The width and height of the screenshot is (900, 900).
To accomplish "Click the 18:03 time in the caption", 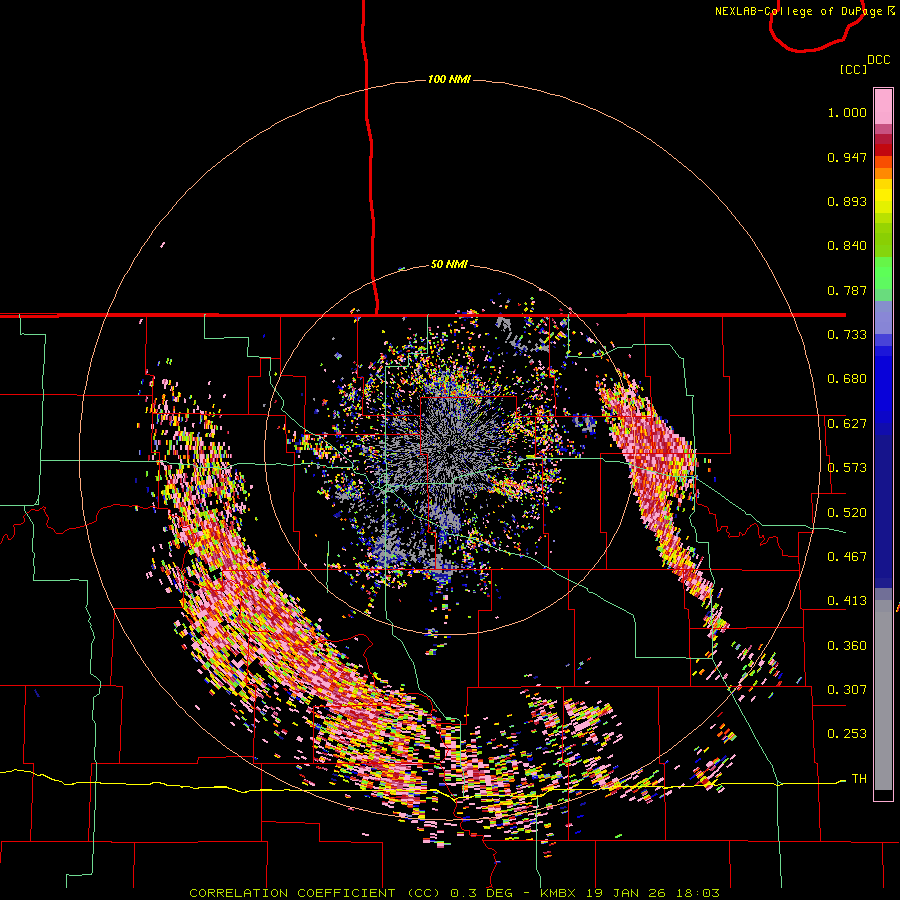I will pos(697,893).
